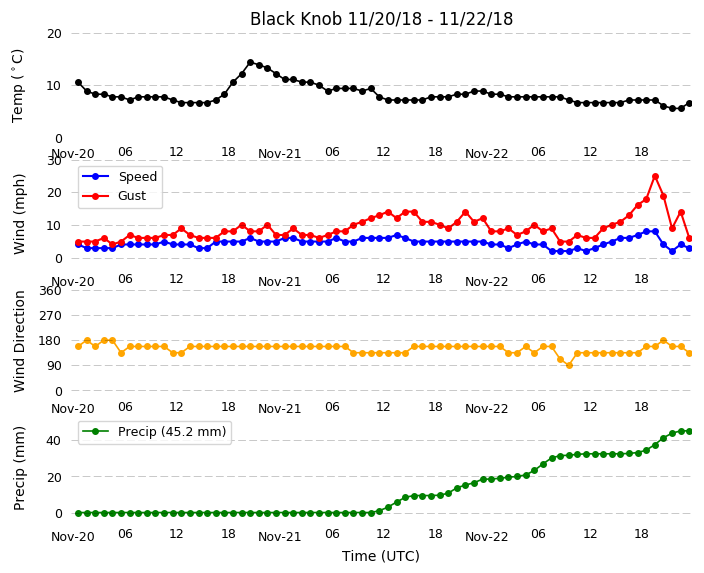Image resolution: width=704 pixels, height=573 pixels.
Task: Click the green Precip (45.2 mm) legend entry
Action: coord(155,432)
